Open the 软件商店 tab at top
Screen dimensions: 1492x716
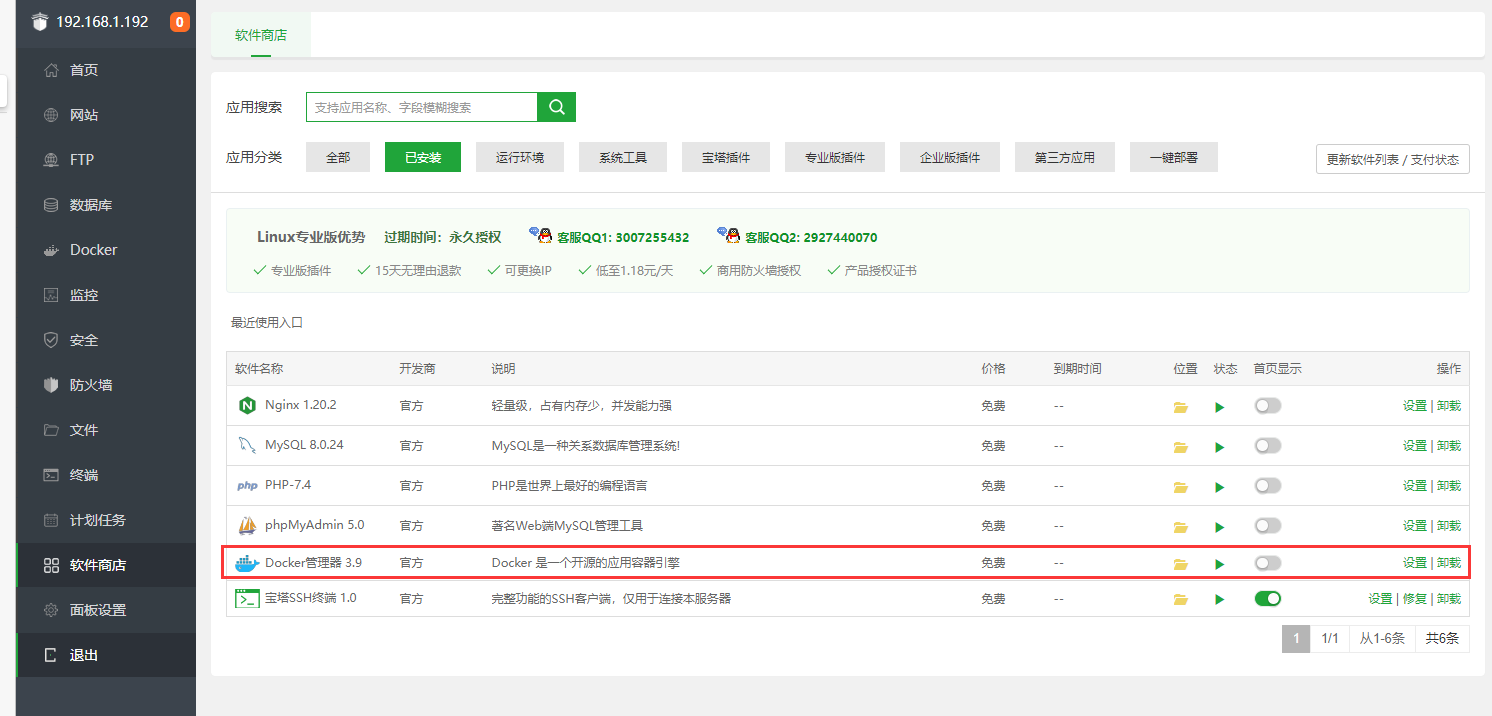point(261,35)
